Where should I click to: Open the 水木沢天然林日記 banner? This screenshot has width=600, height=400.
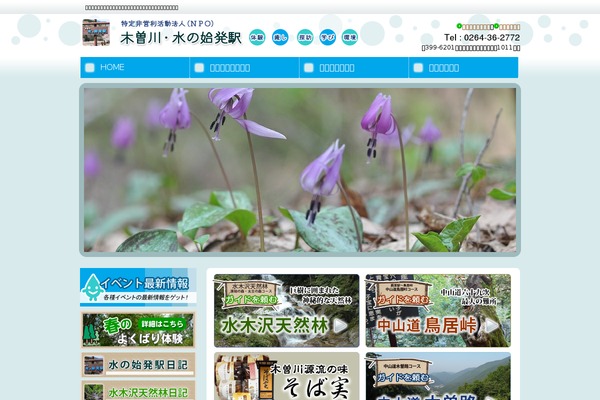point(138,390)
